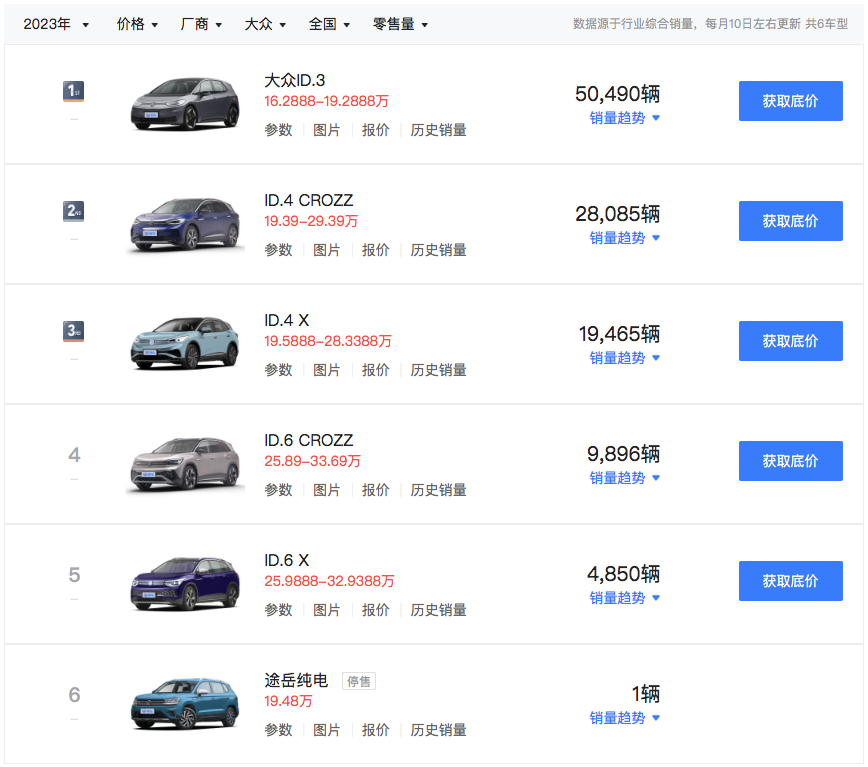Open 历史销量 for ID.6 X
Screen dimensions: 868x767
click(x=438, y=610)
